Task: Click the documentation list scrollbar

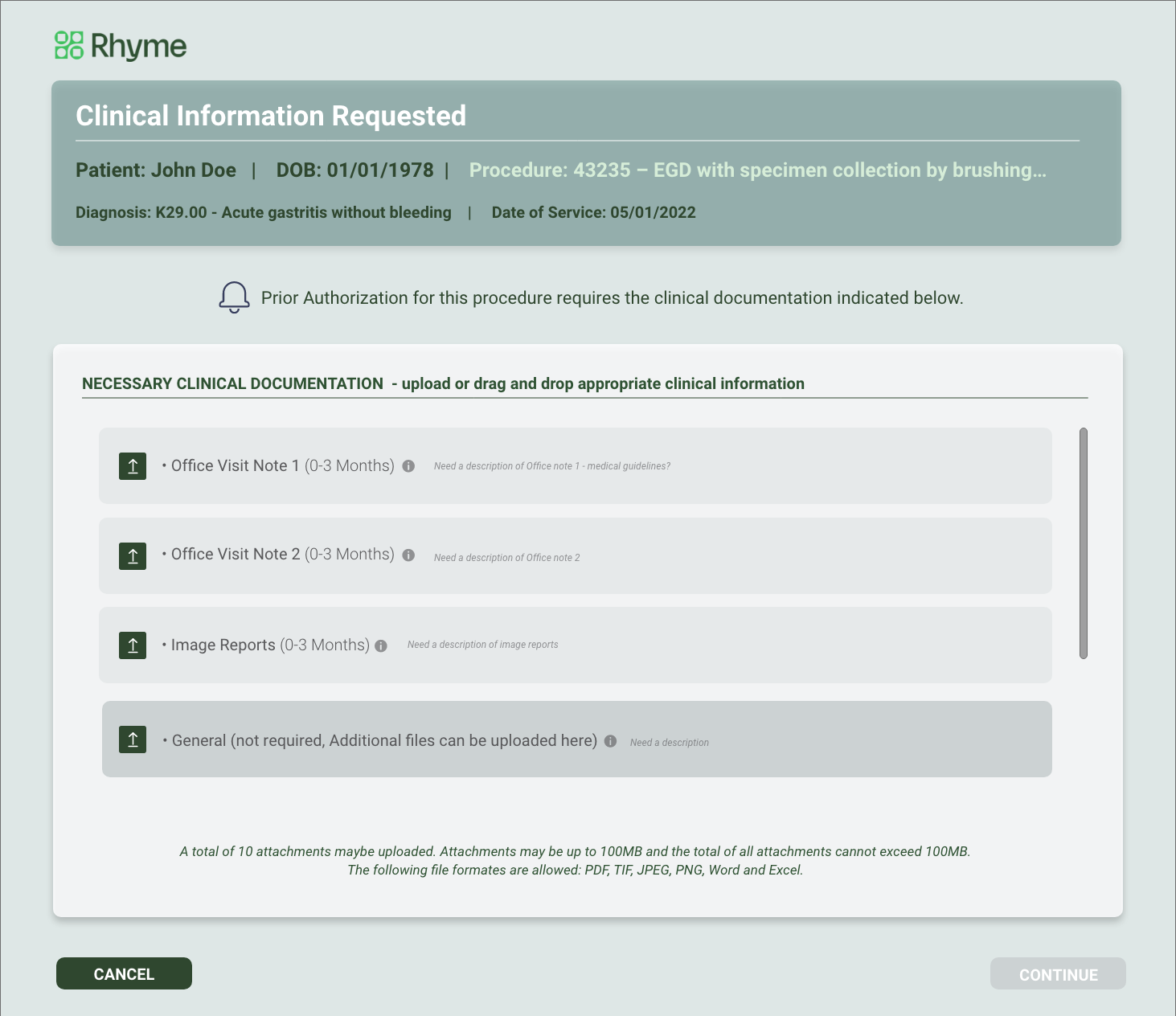Action: [1084, 543]
